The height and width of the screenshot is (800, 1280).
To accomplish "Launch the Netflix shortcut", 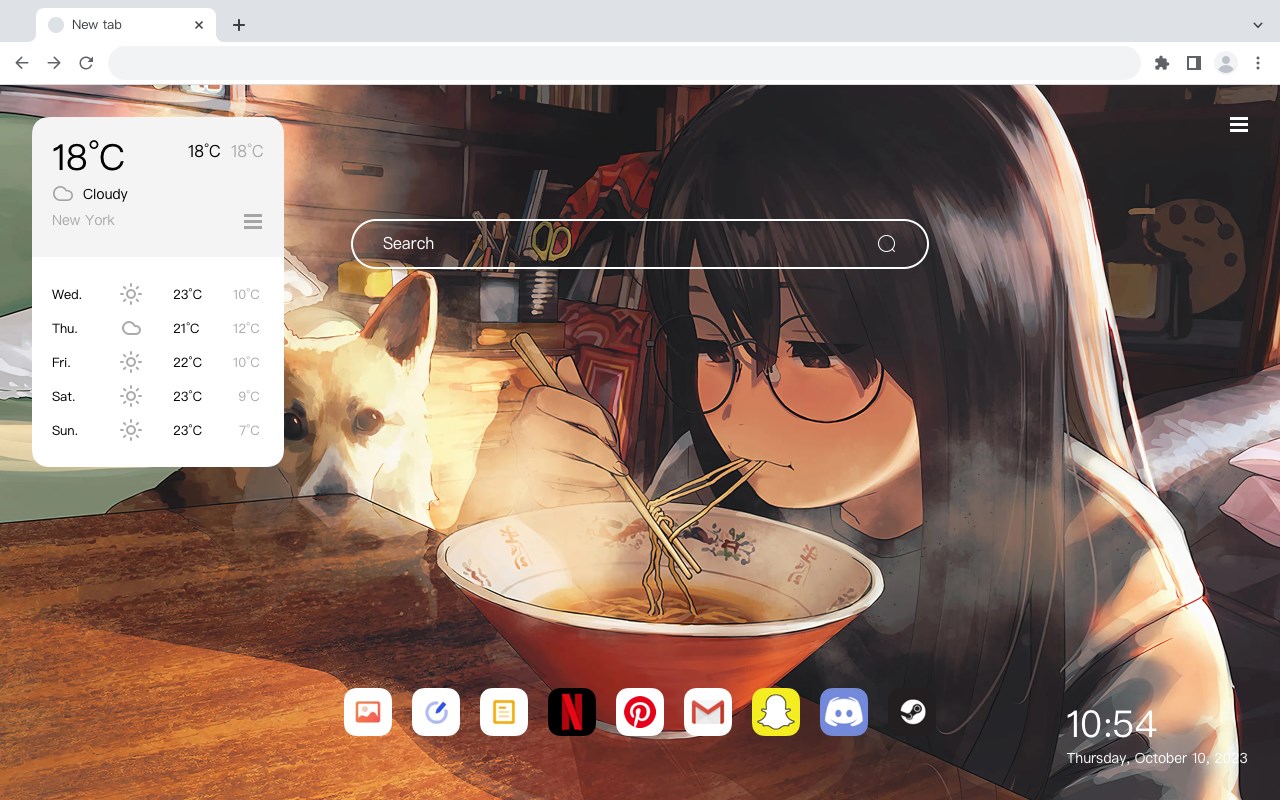I will tap(572, 712).
